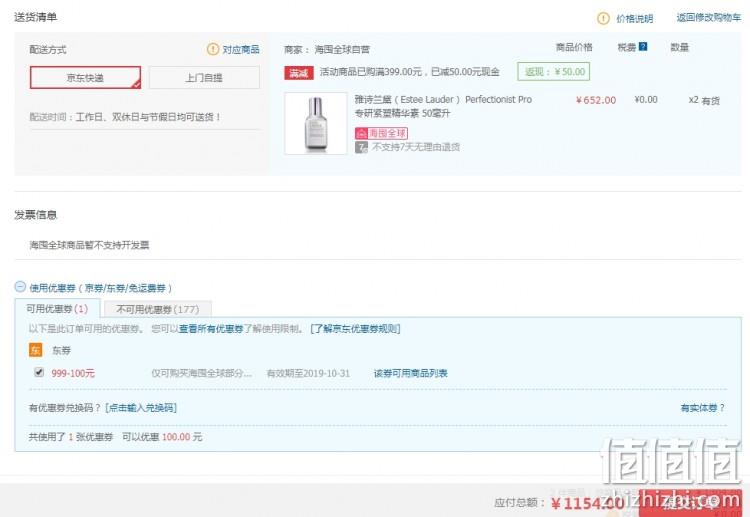Click the 返现 ¥50.00 badge
Viewport: 750px width, 517px height.
click(x=553, y=72)
